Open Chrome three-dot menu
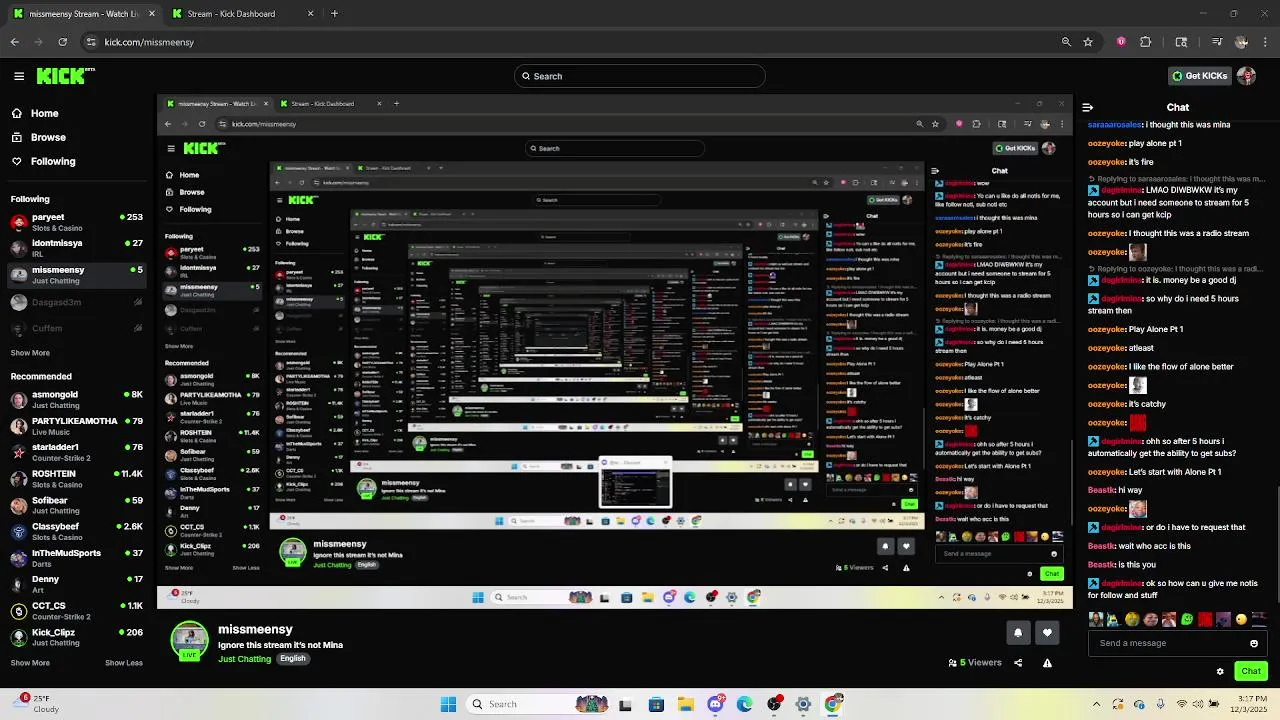This screenshot has width=1280, height=720. [x=1265, y=42]
